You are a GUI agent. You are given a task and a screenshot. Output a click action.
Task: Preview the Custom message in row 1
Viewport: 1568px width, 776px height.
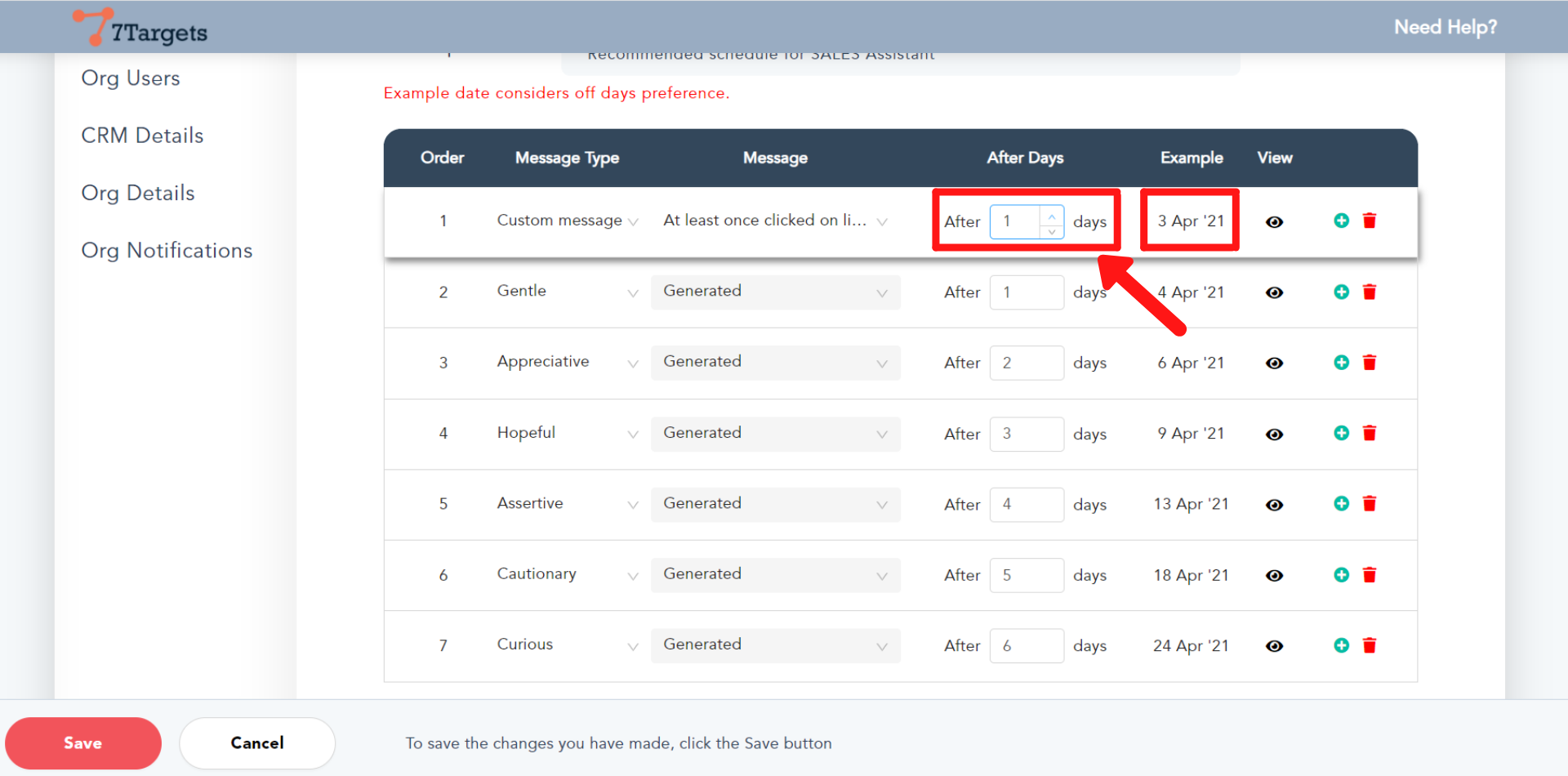(1275, 221)
